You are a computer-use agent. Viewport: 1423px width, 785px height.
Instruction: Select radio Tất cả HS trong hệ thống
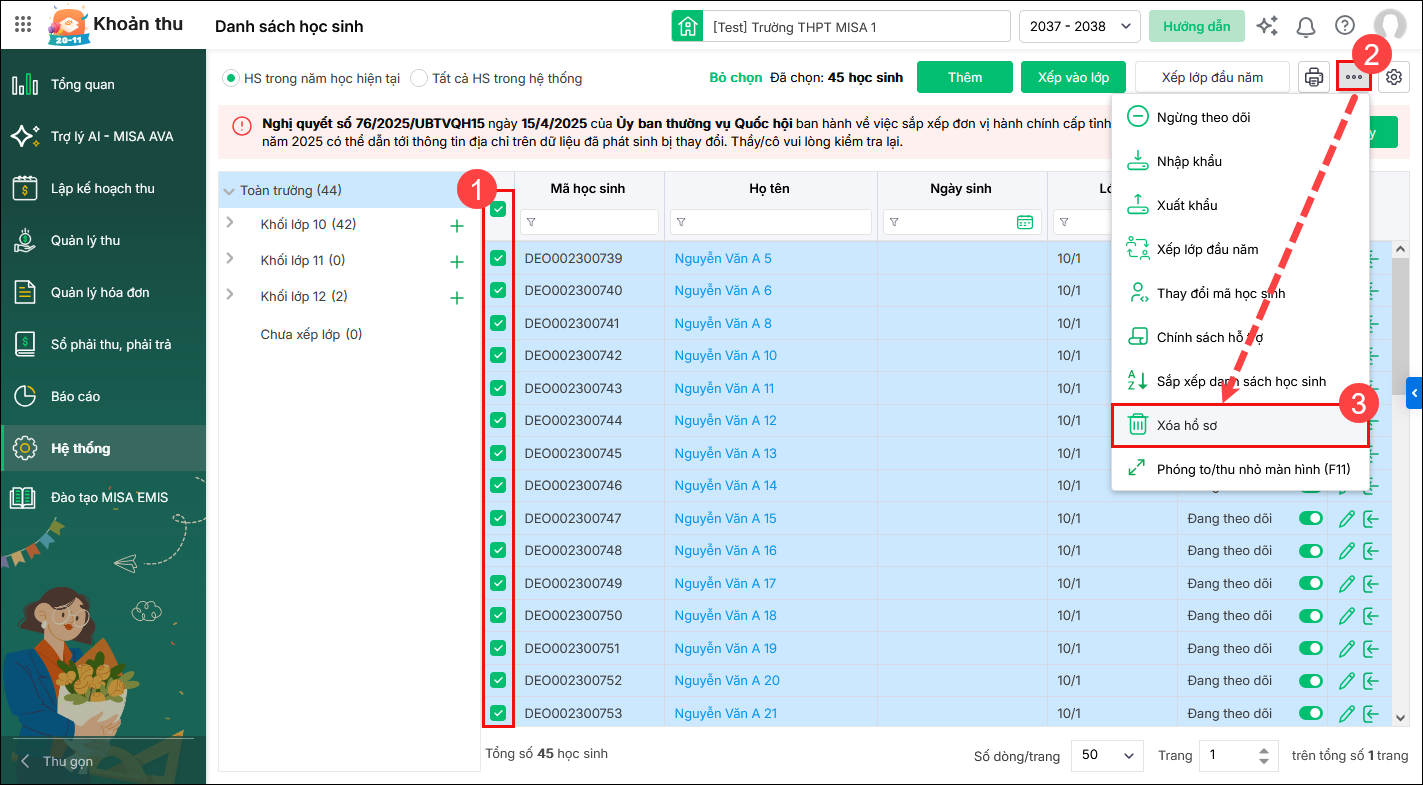pyautogui.click(x=419, y=78)
